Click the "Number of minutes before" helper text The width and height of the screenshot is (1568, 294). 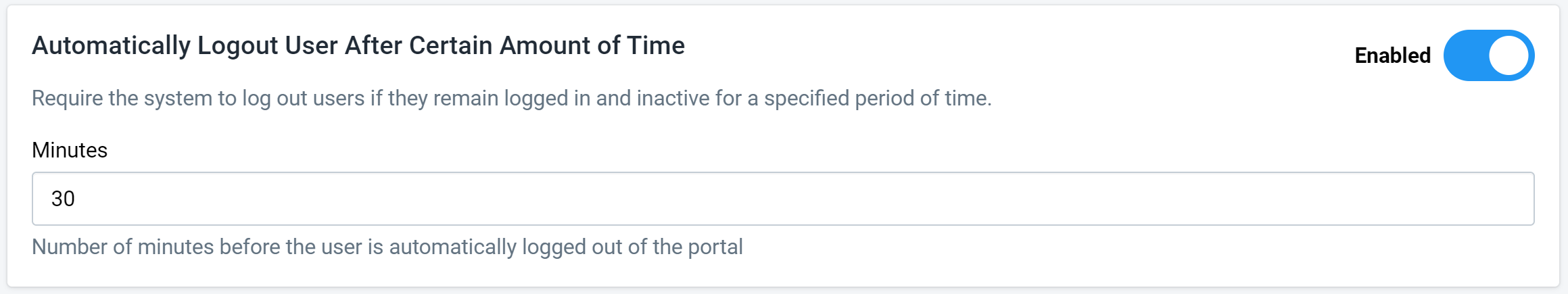[387, 247]
